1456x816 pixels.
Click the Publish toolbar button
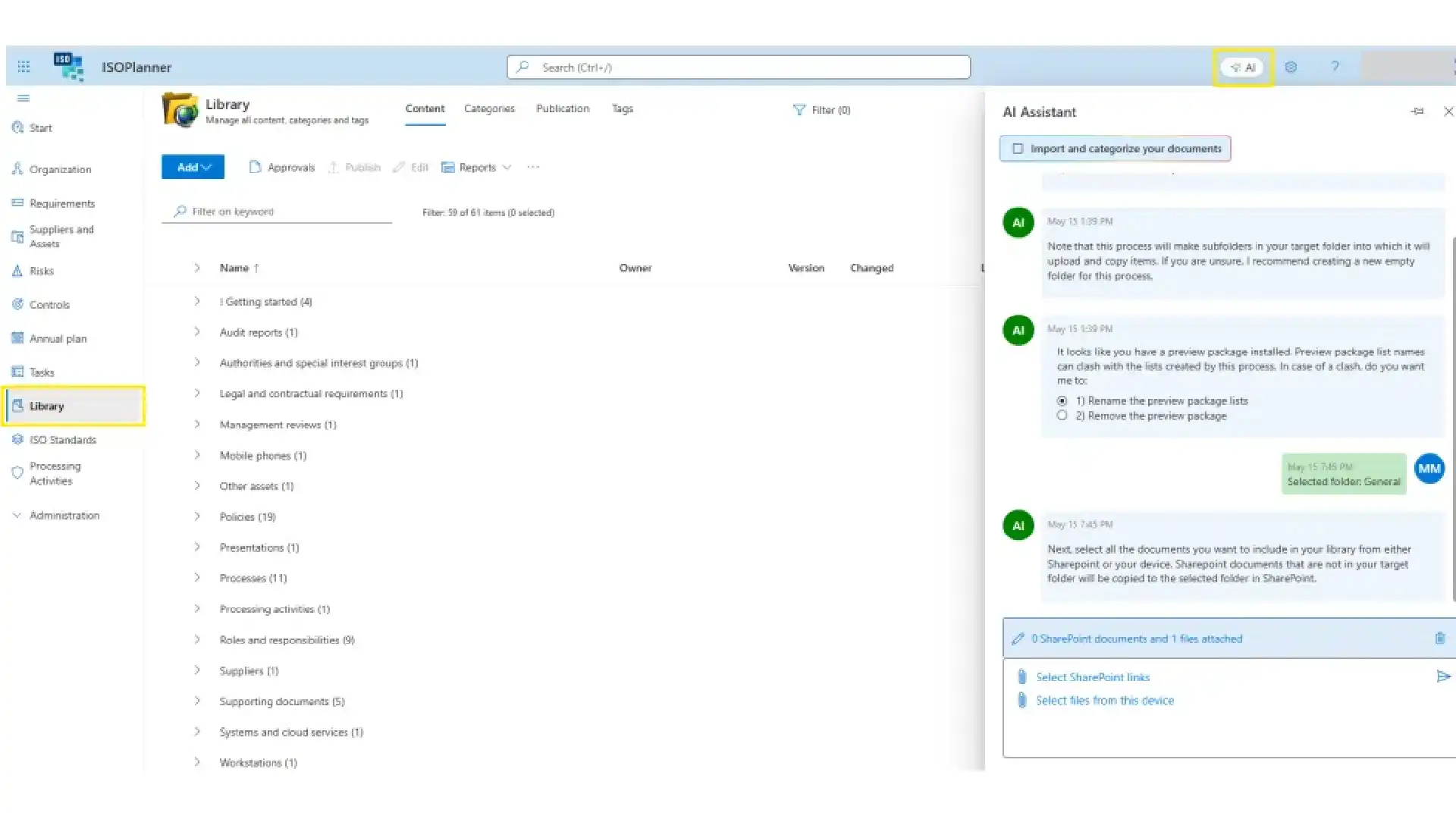354,167
